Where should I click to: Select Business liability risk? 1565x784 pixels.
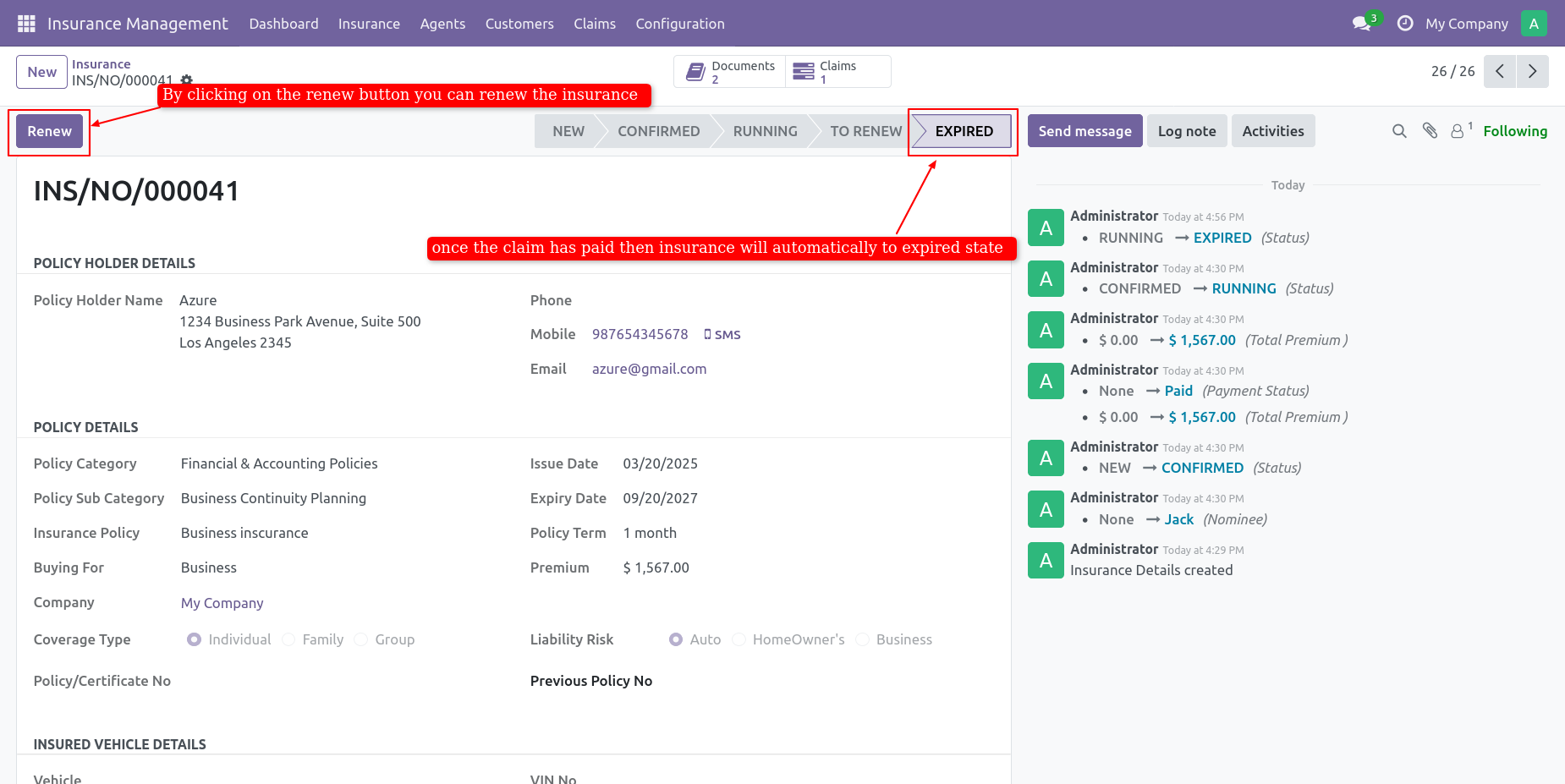click(863, 639)
